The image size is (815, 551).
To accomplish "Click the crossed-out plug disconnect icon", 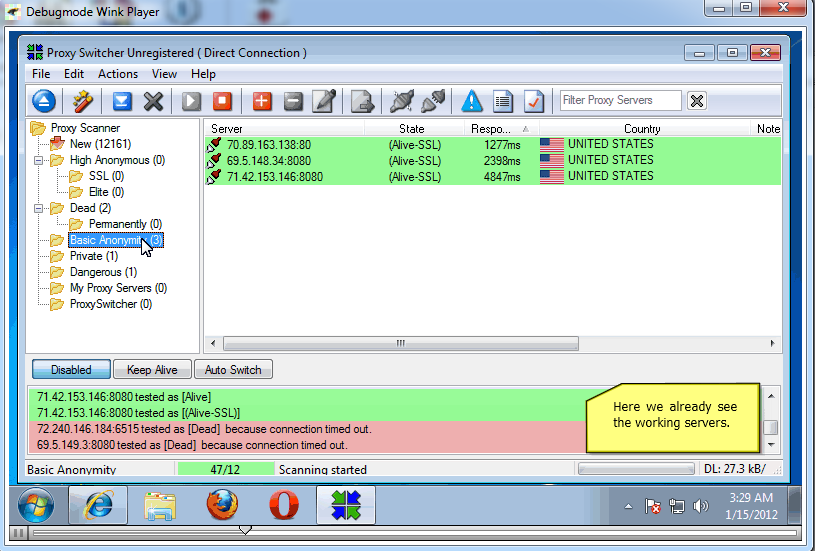I will (402, 101).
